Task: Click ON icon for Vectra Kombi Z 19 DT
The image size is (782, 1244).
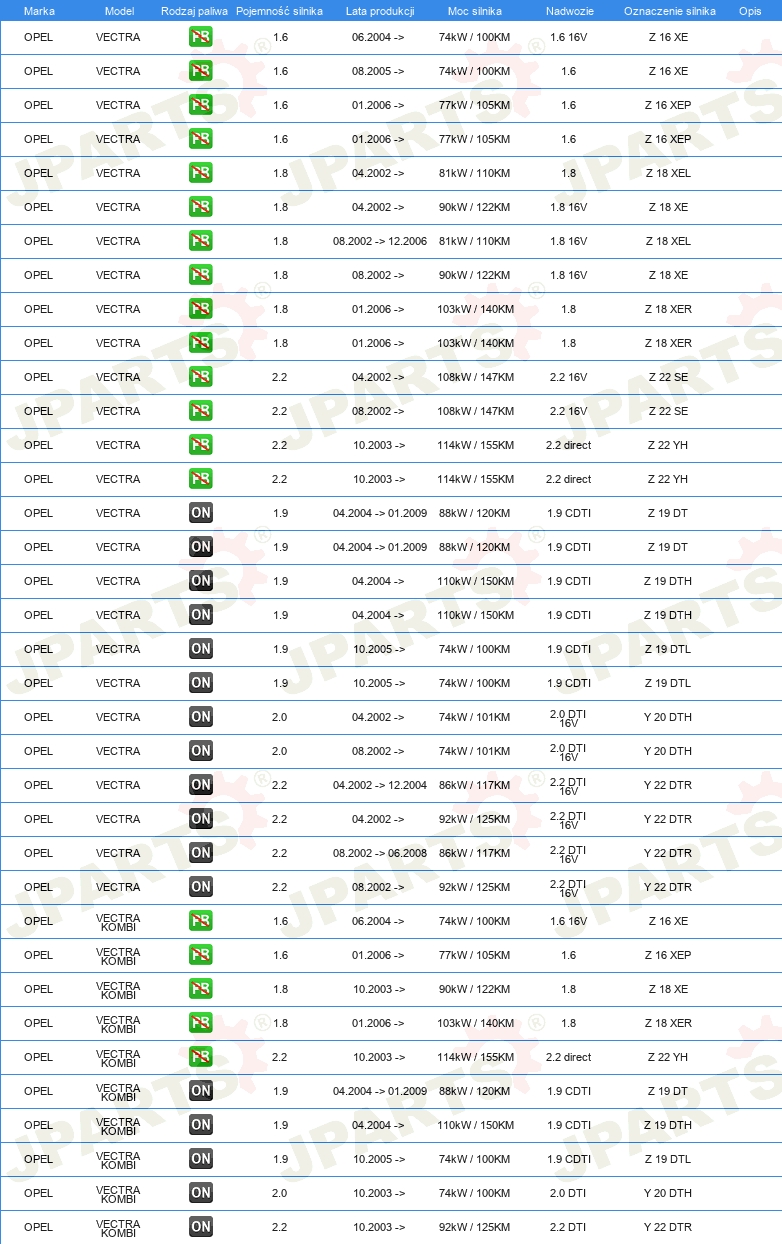Action: 201,1091
